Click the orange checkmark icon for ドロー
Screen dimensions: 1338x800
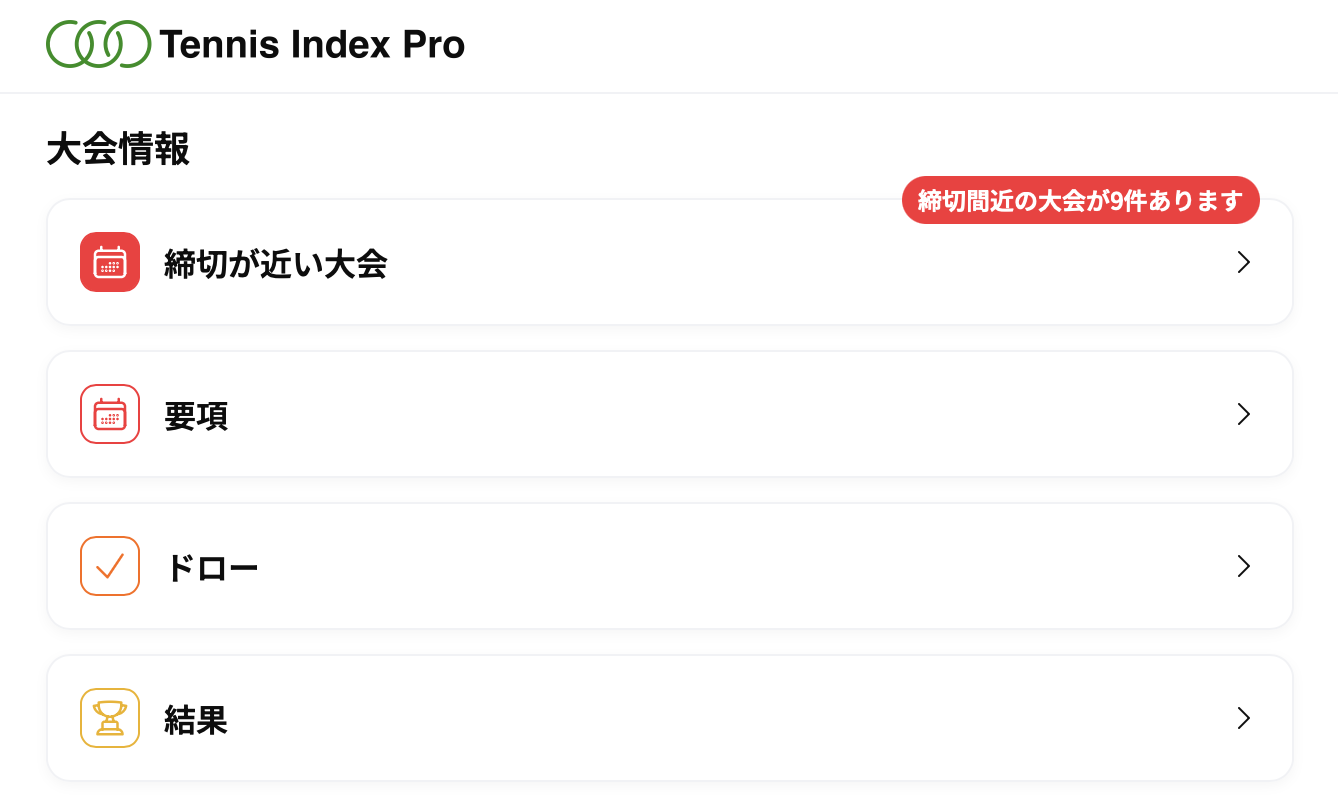110,566
